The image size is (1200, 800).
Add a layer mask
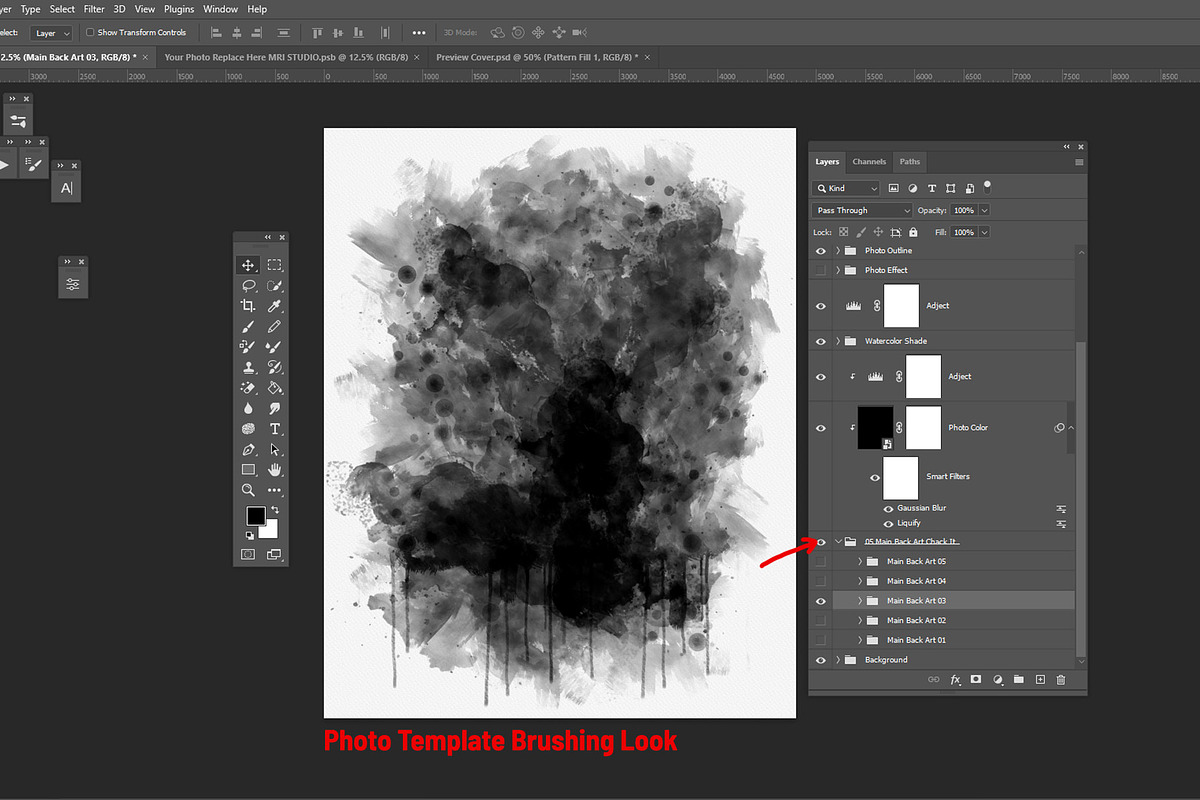coord(976,680)
